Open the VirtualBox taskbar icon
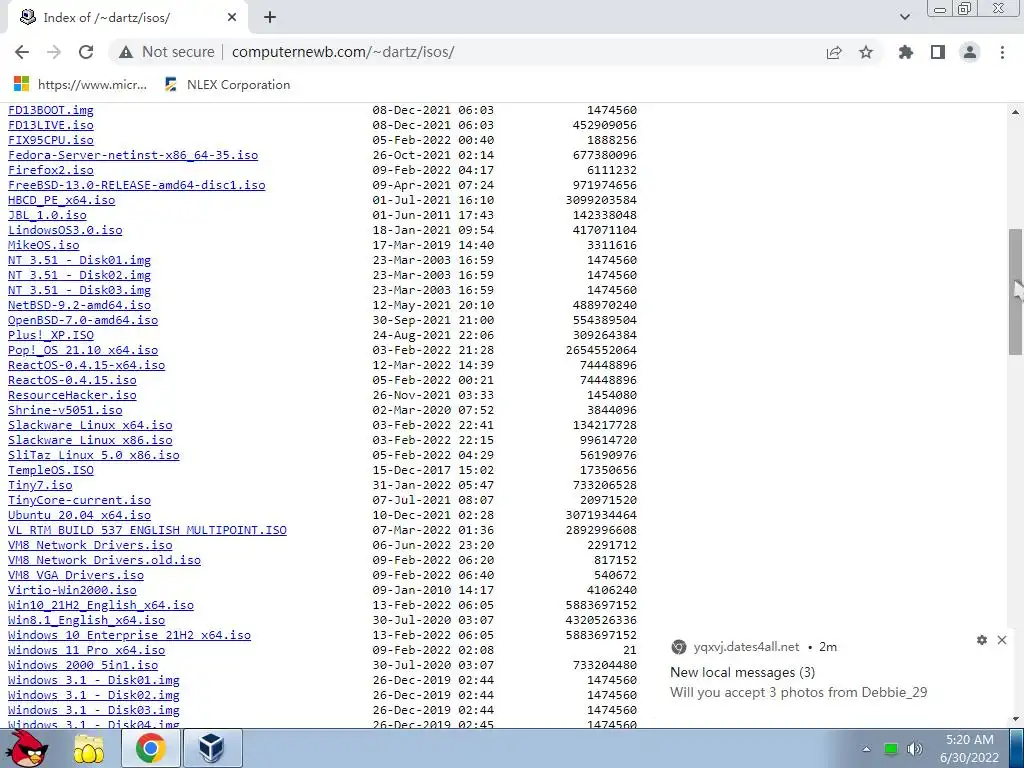Screen dimensions: 1024x768 pos(212,748)
